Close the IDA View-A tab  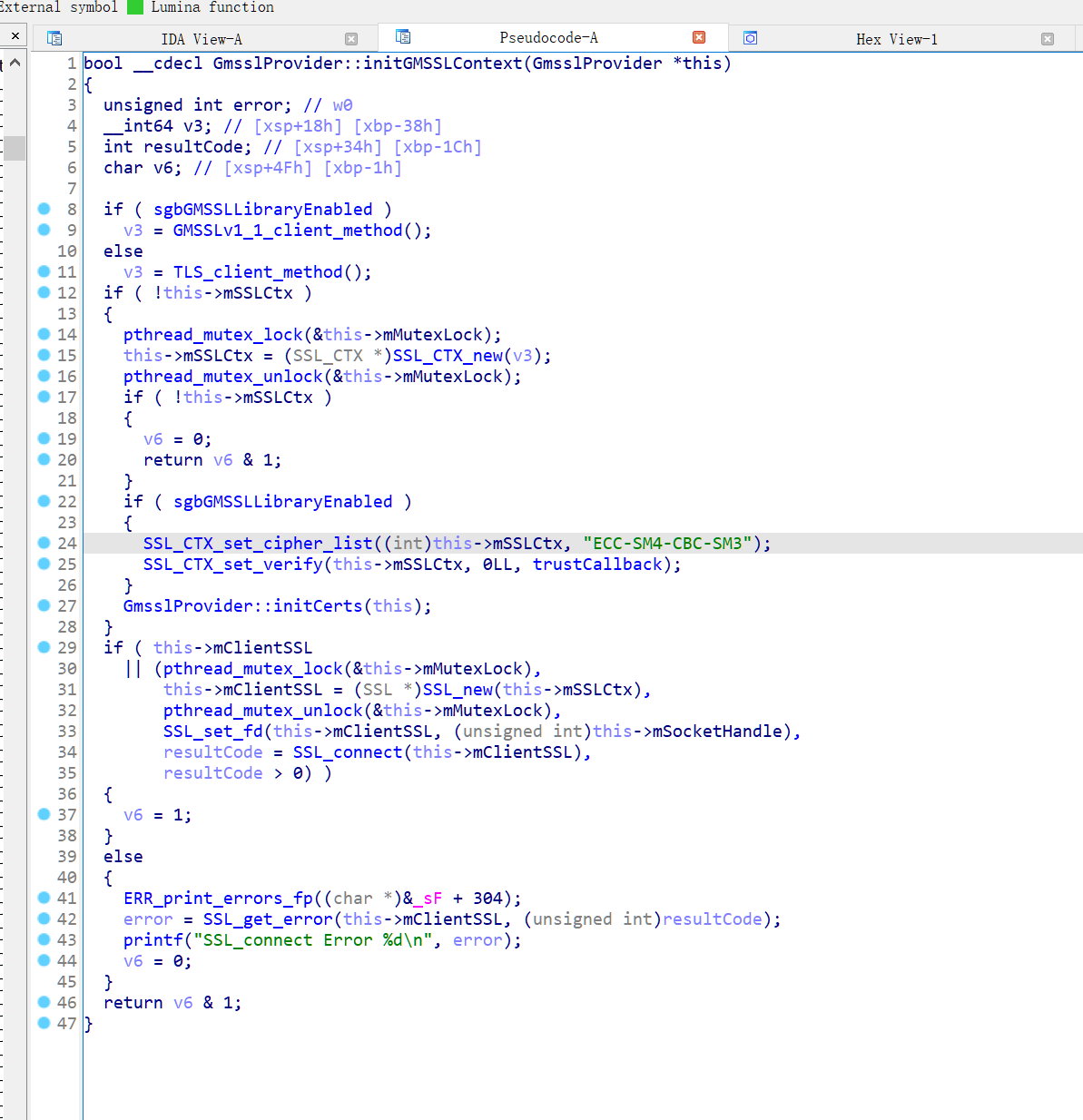351,39
